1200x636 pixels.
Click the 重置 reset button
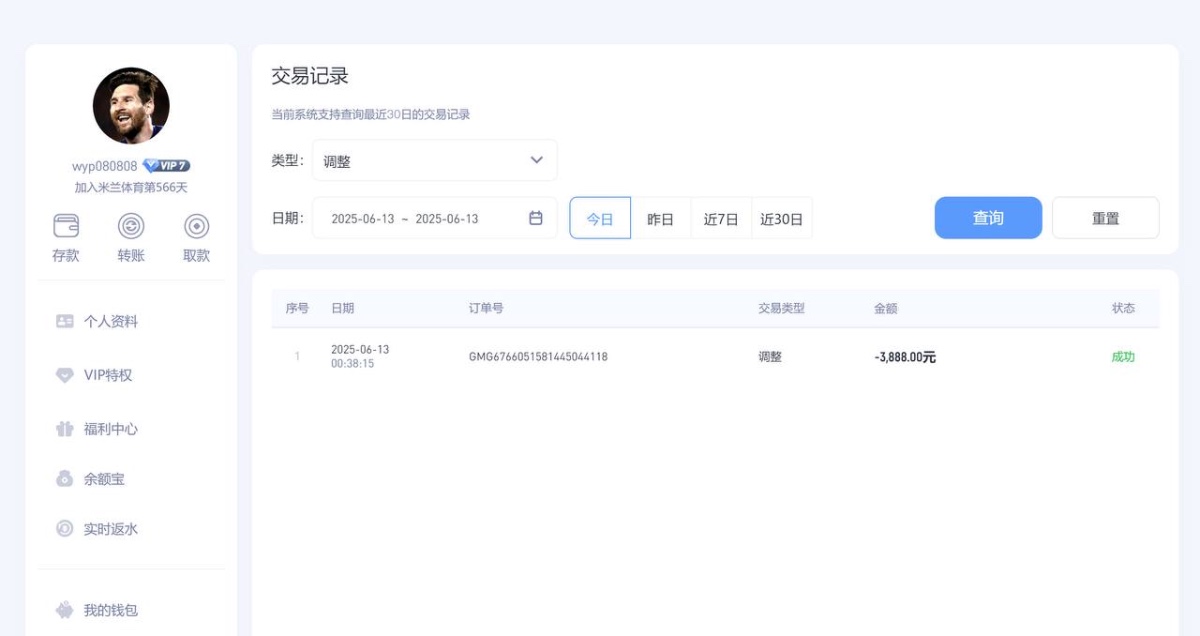coord(1106,217)
